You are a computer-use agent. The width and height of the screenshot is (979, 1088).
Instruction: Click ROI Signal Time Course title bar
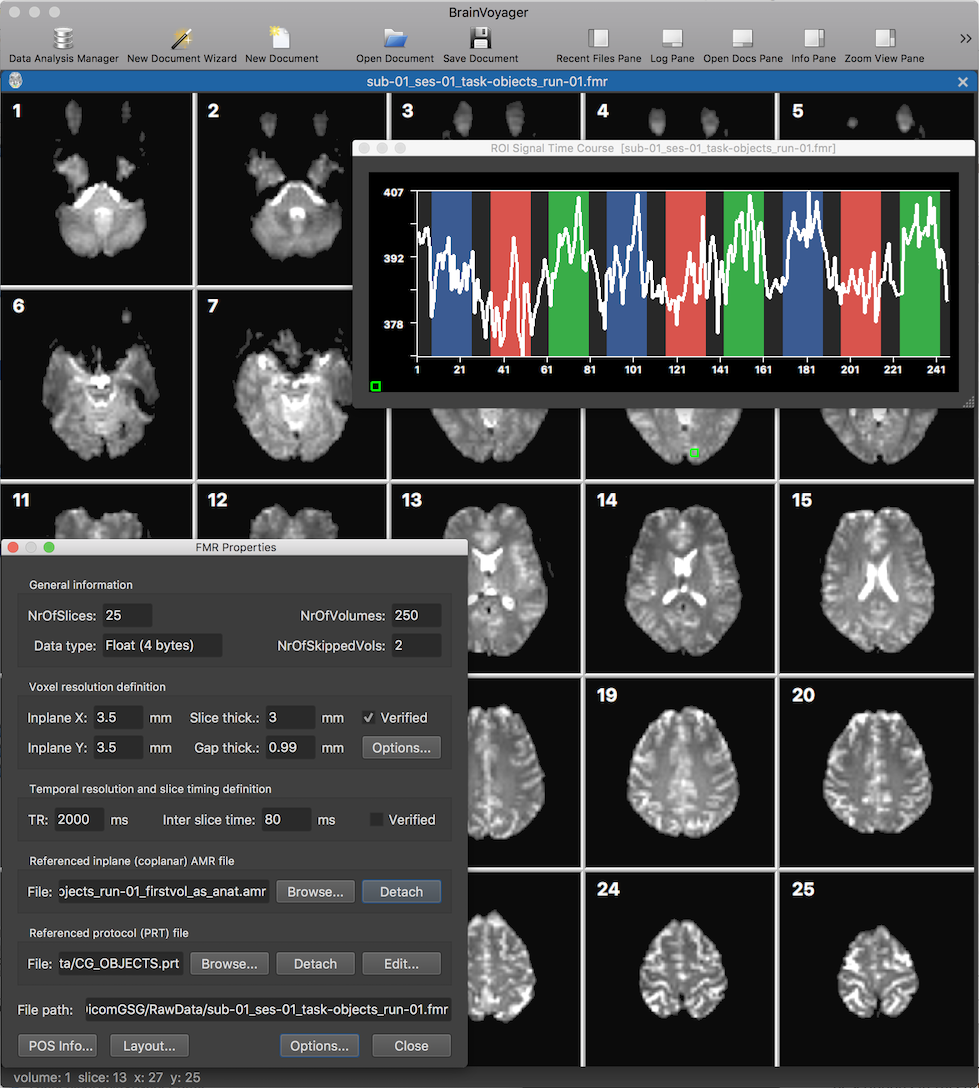click(663, 148)
